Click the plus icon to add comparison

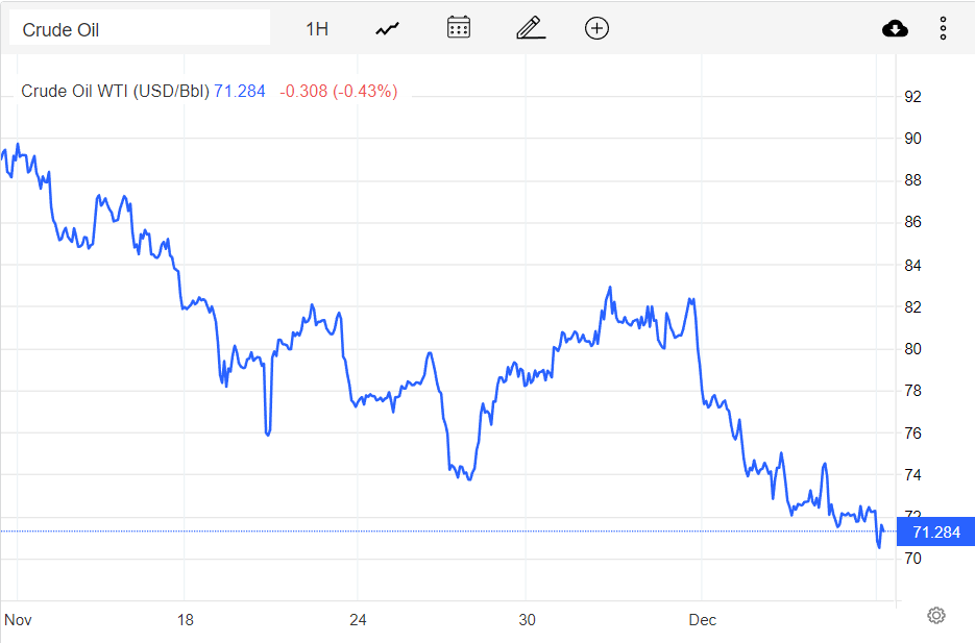pos(597,28)
